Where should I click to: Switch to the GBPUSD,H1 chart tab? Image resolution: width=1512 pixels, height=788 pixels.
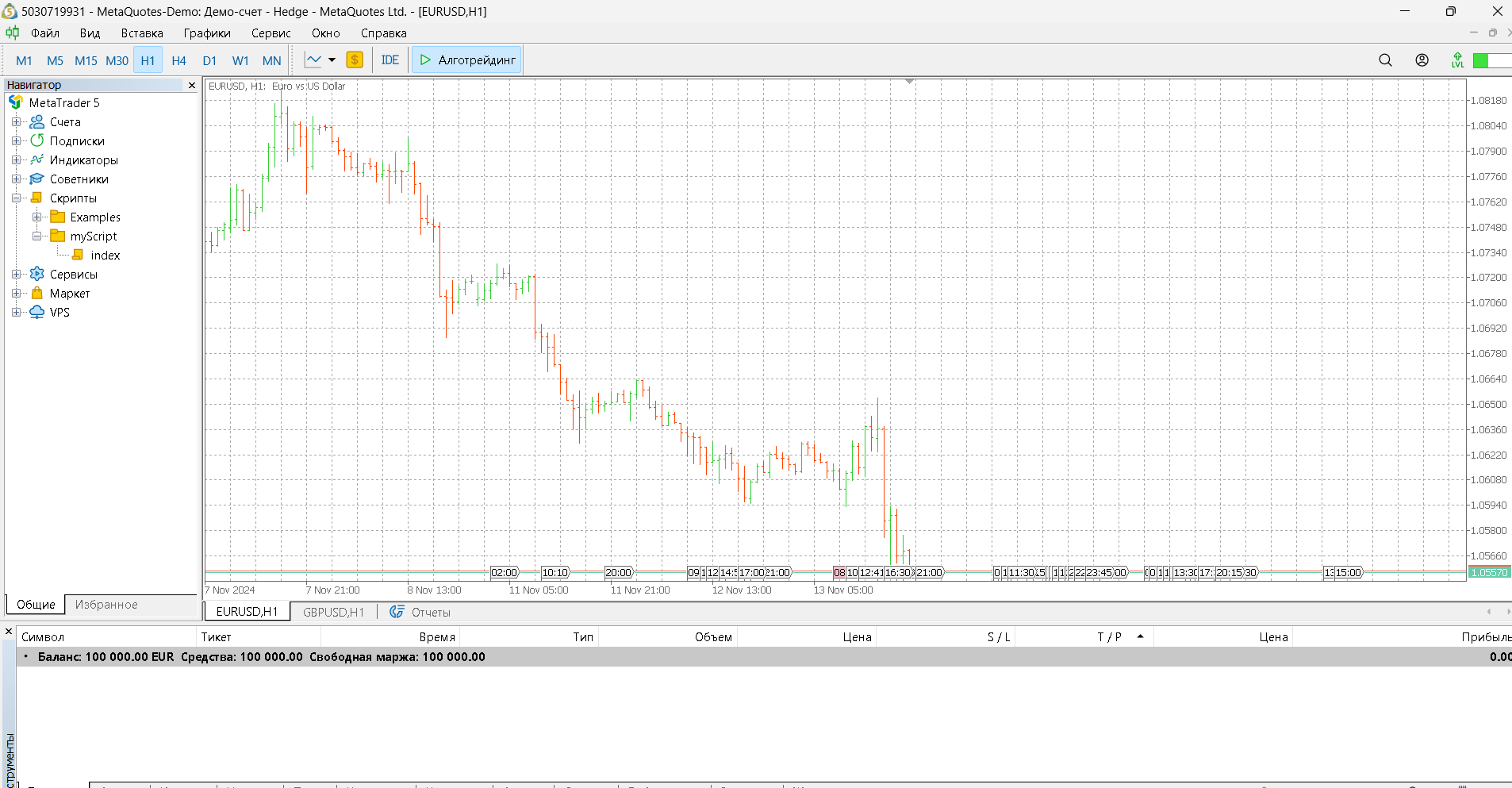(333, 613)
